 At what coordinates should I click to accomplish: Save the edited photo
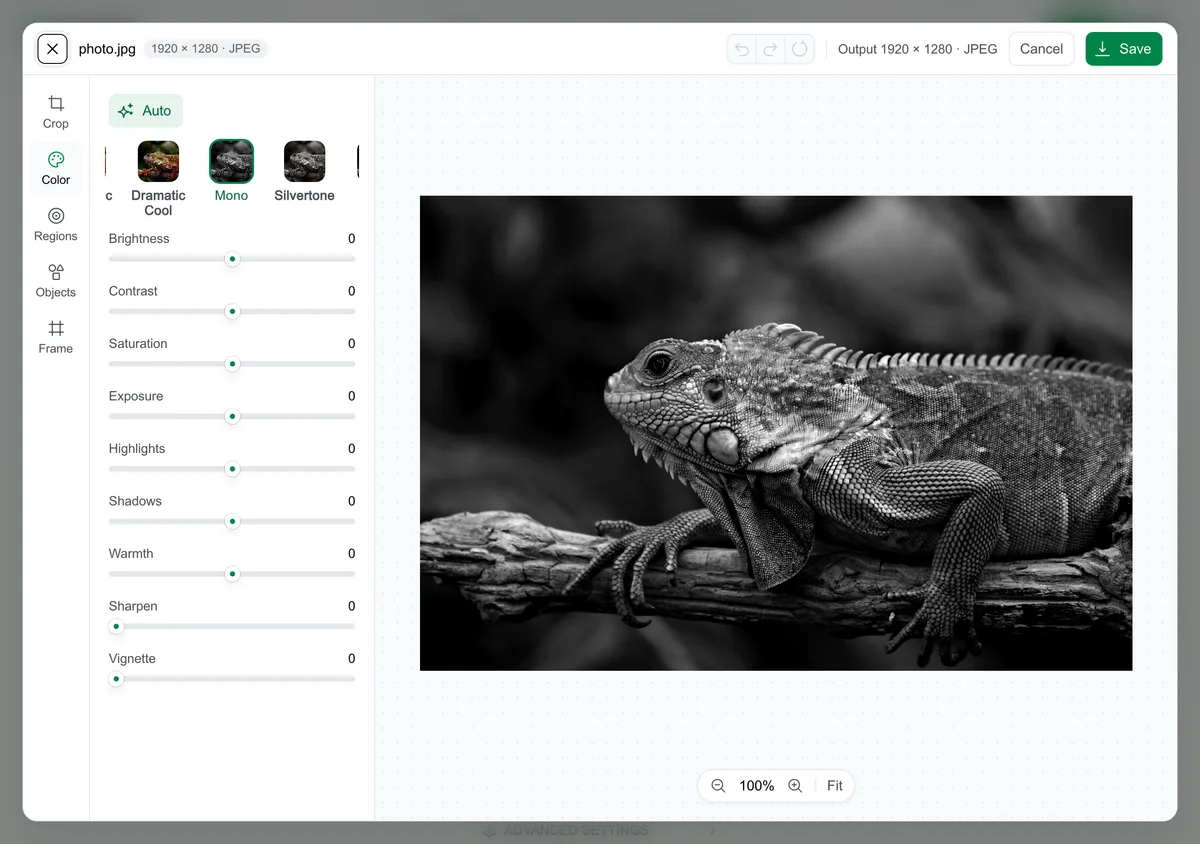1124,49
